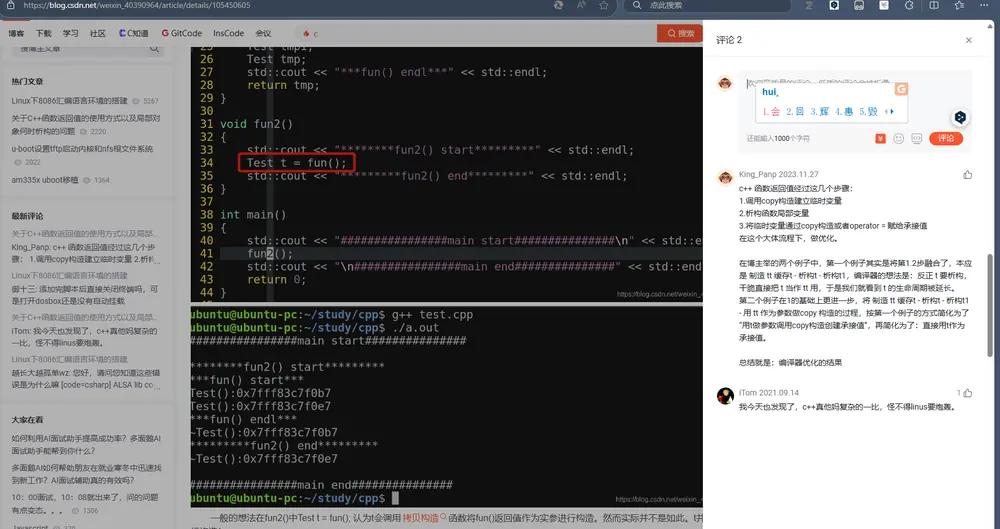The width and height of the screenshot is (1000, 529).
Task: Select IME candidate 2 回
Action: click(x=795, y=112)
